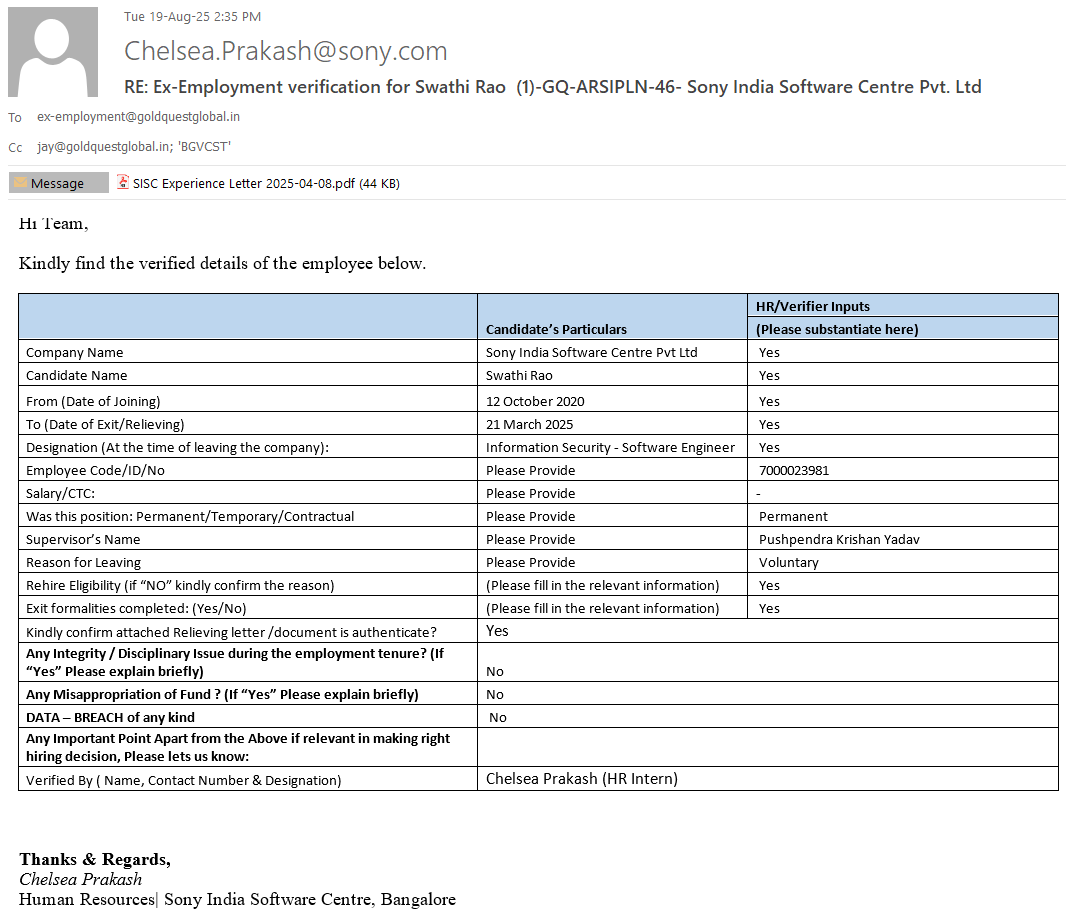
Task: Click 'Was this position: Permanent/Temporary/Contractual' label
Action: click(x=190, y=517)
